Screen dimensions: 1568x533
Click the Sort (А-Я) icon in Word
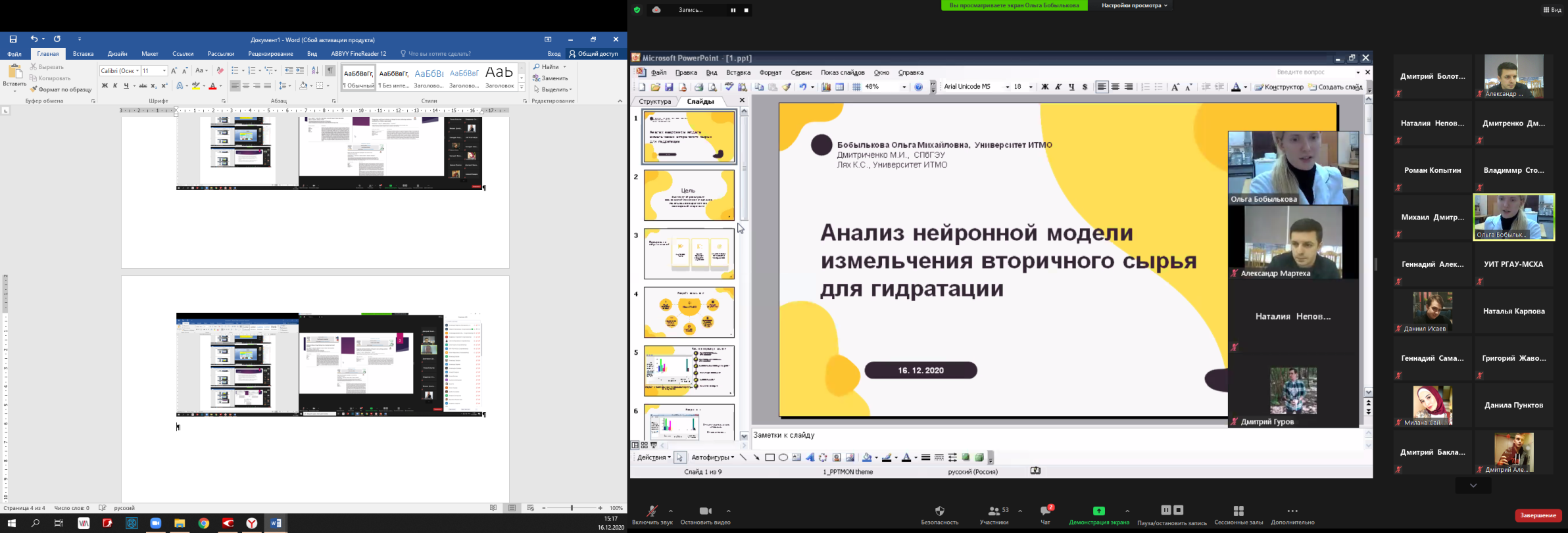[315, 70]
